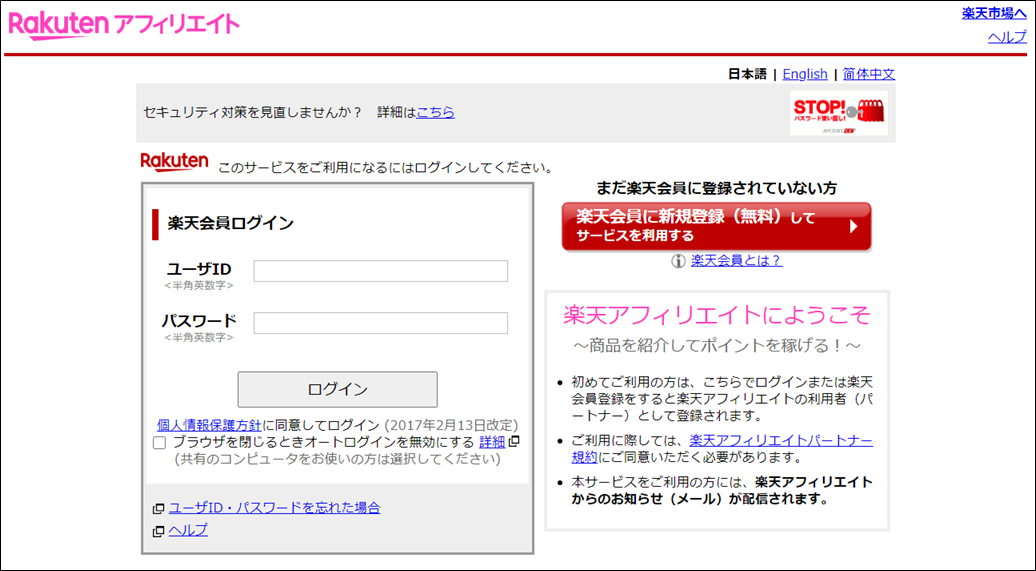
Task: Click the まだ楽天会員に登録されていない方 text
Action: 716,188
